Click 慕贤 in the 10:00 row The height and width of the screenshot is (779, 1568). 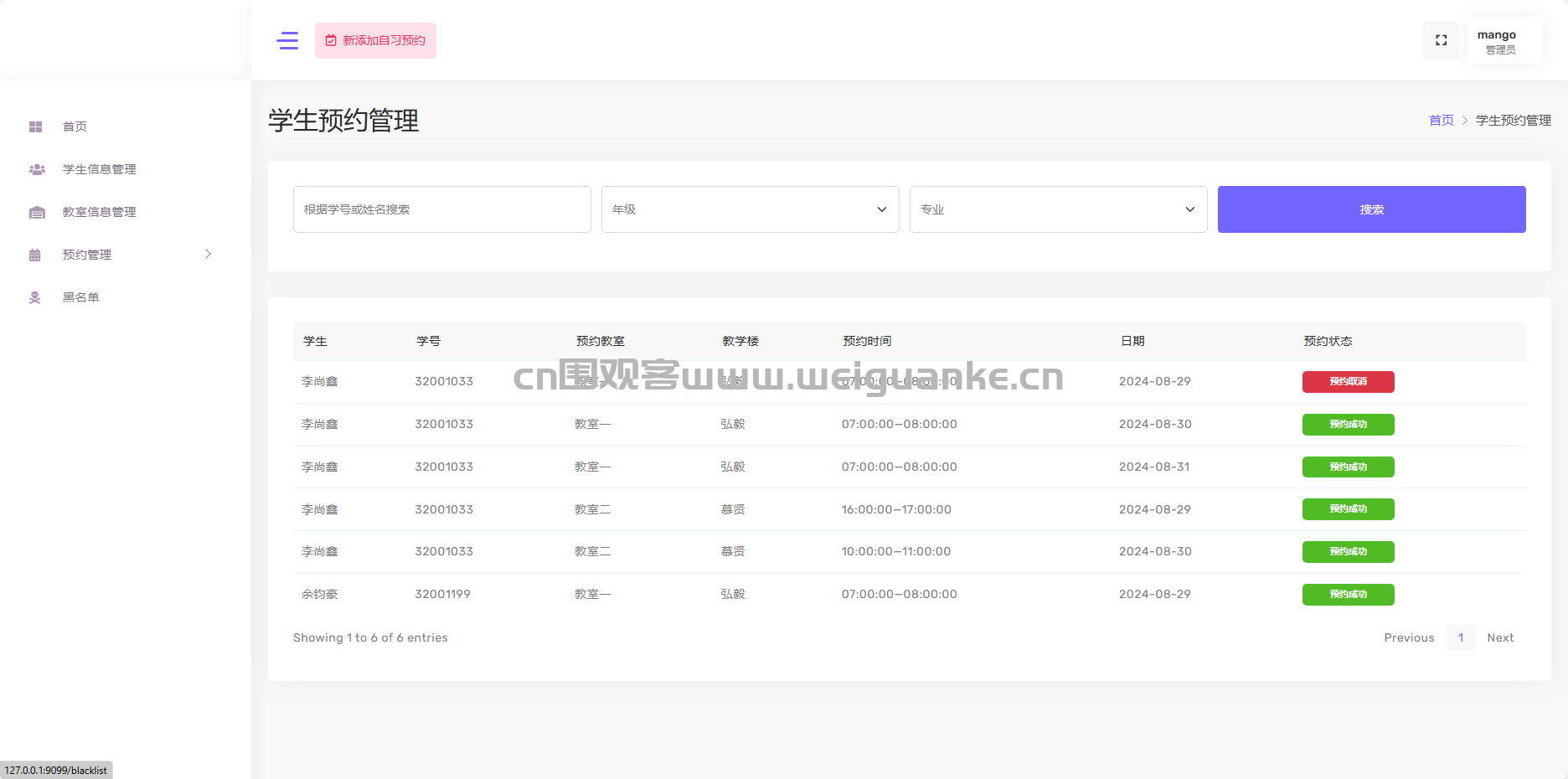[x=733, y=551]
